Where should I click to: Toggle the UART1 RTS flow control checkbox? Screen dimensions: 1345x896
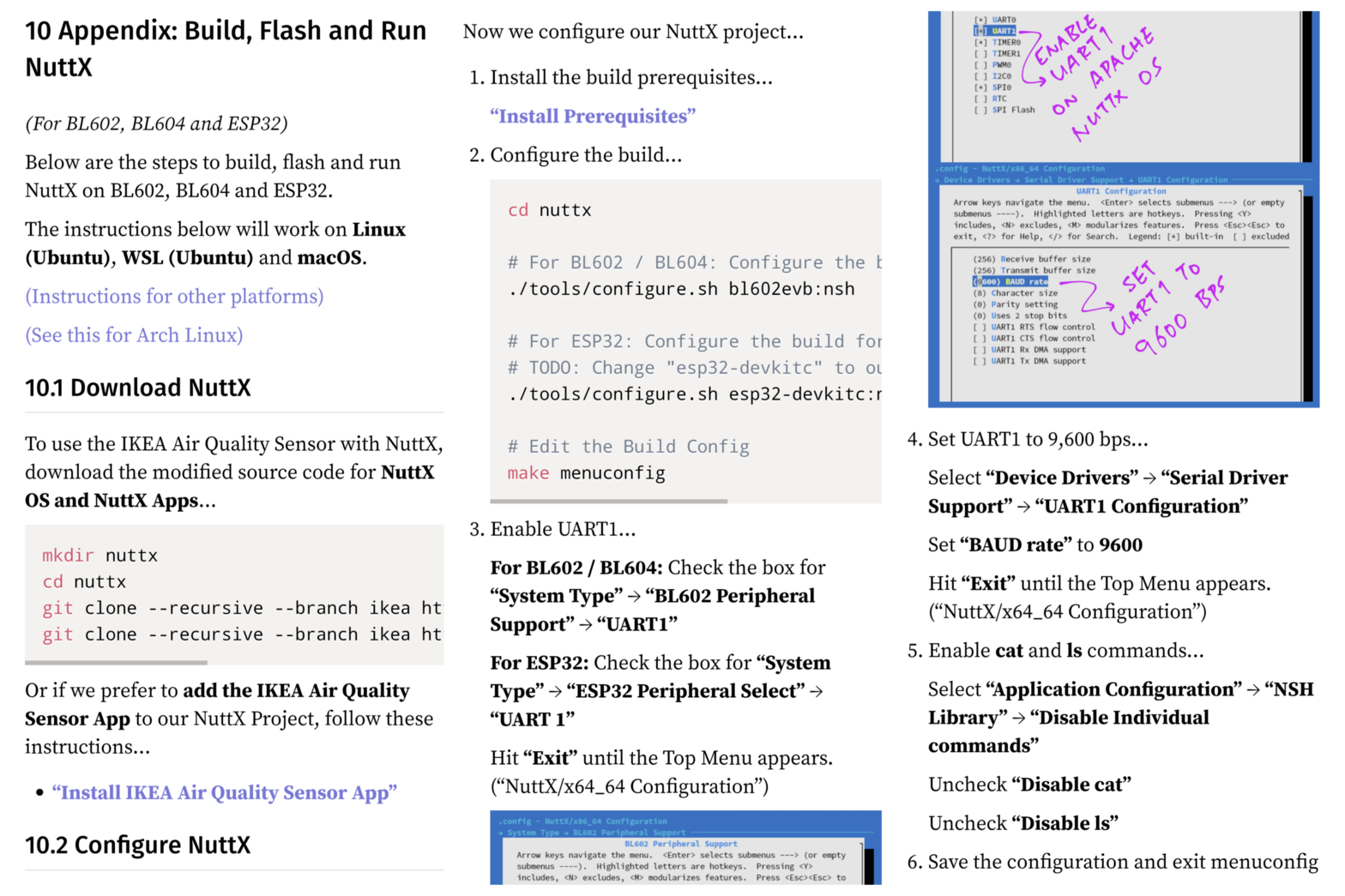[x=979, y=327]
